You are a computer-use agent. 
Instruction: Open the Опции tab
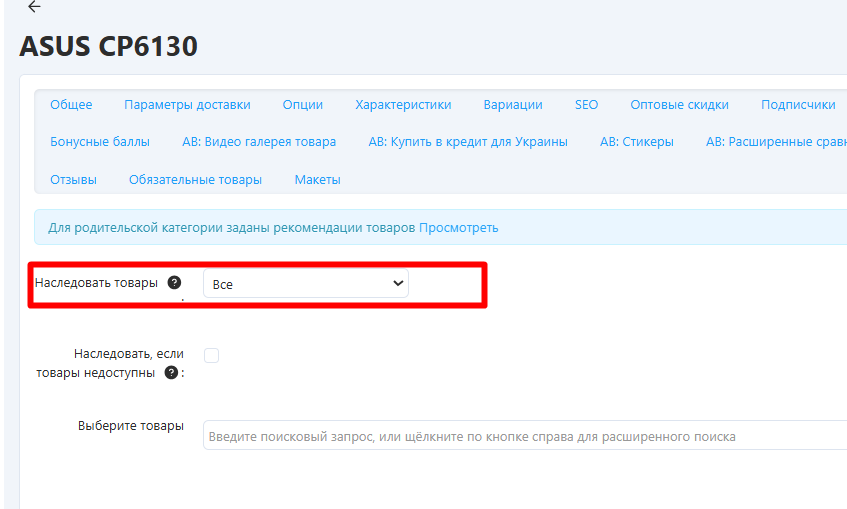[x=302, y=105]
